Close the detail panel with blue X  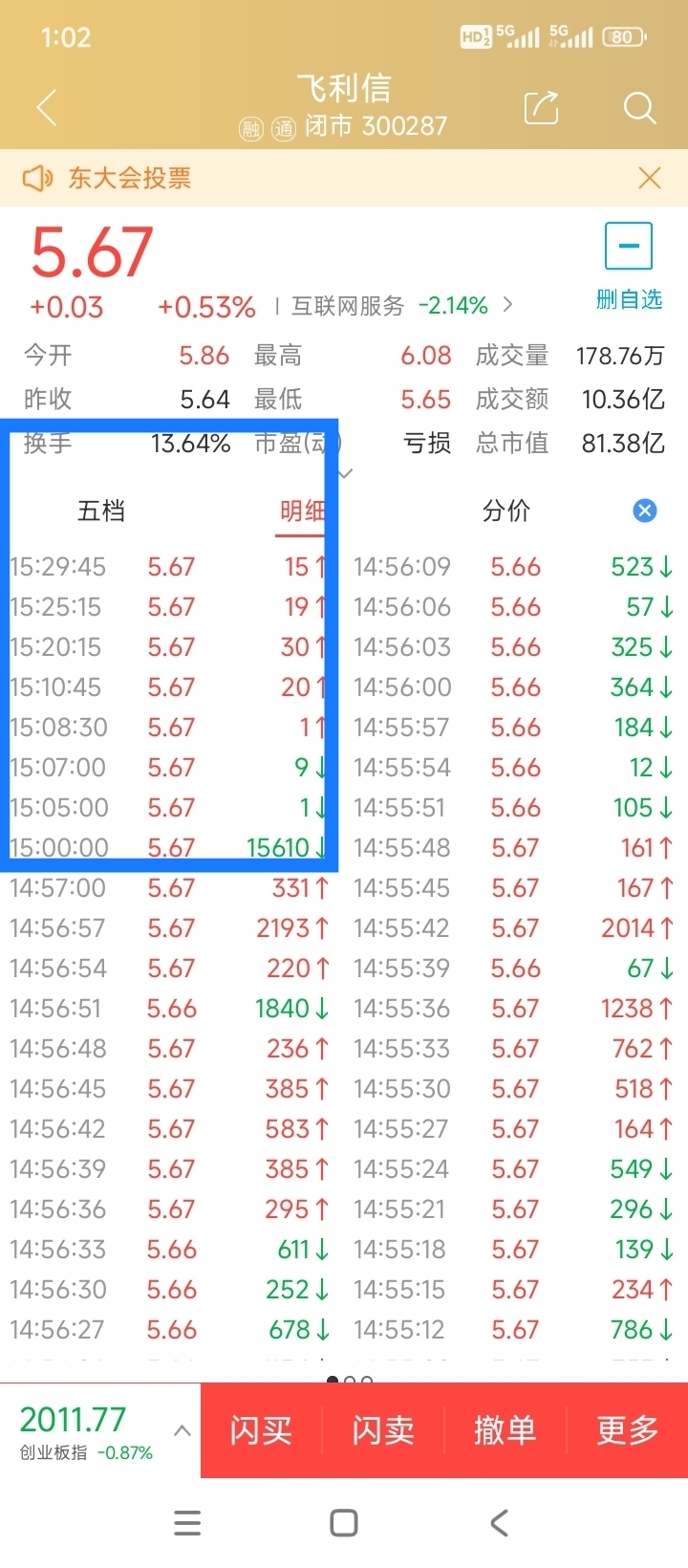pos(645,511)
